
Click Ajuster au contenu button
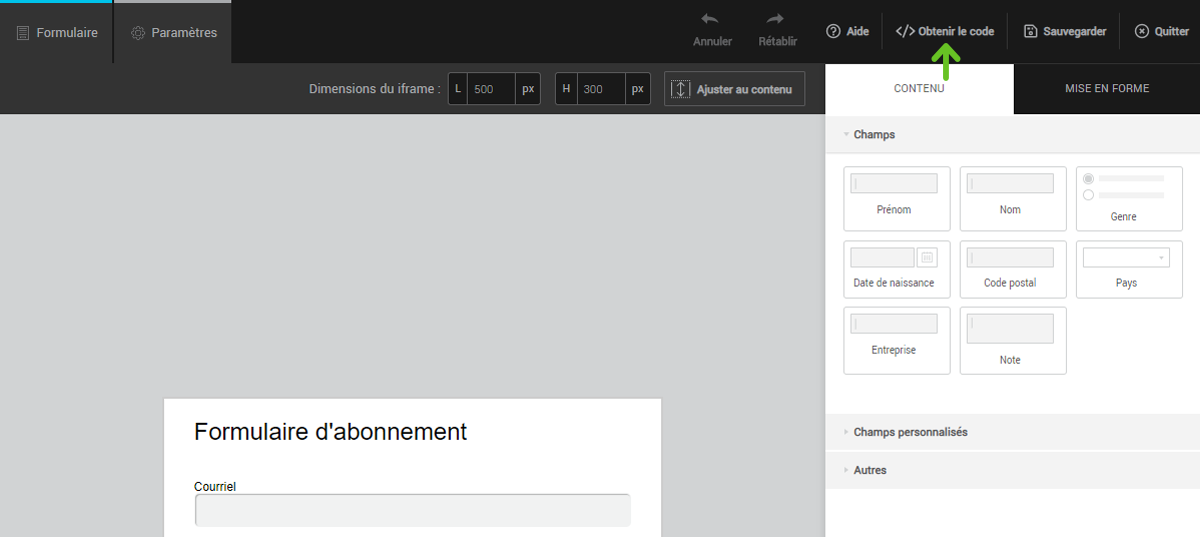(734, 89)
